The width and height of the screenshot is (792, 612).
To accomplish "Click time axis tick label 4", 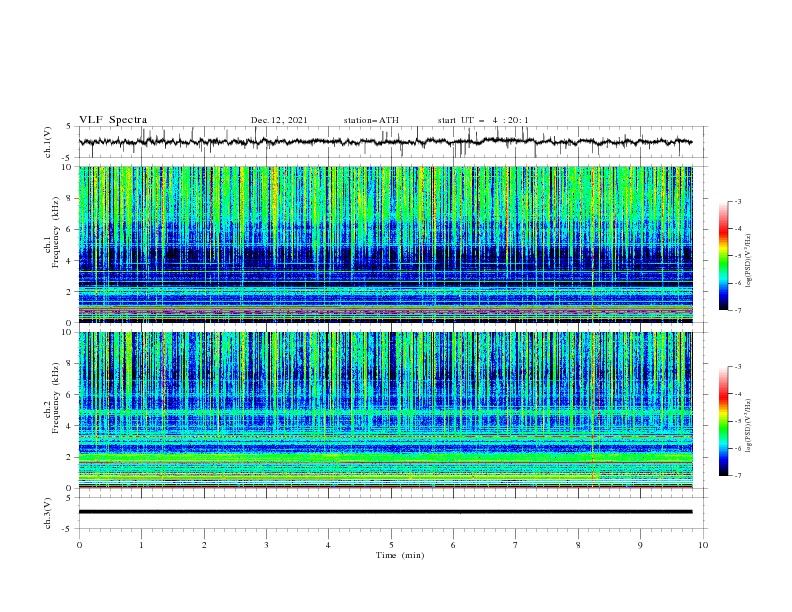I will point(328,545).
